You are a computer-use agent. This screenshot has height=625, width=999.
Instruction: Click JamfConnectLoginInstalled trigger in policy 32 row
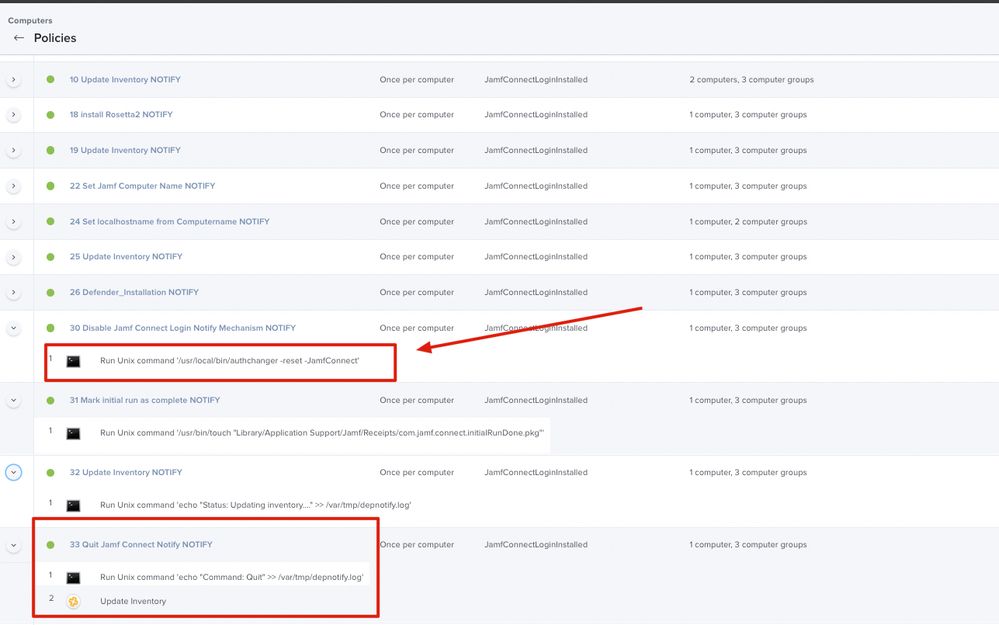pos(536,472)
